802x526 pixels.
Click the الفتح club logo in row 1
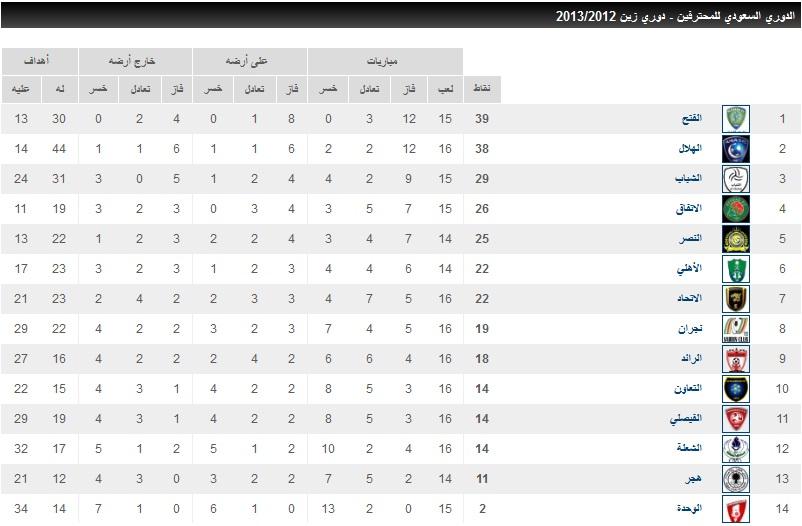click(736, 119)
